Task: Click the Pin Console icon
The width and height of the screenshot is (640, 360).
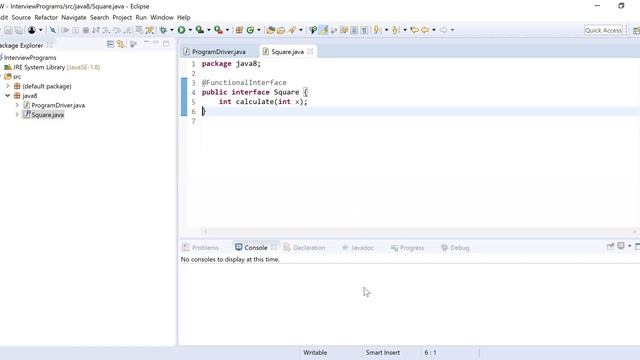Action: [x=610, y=246]
